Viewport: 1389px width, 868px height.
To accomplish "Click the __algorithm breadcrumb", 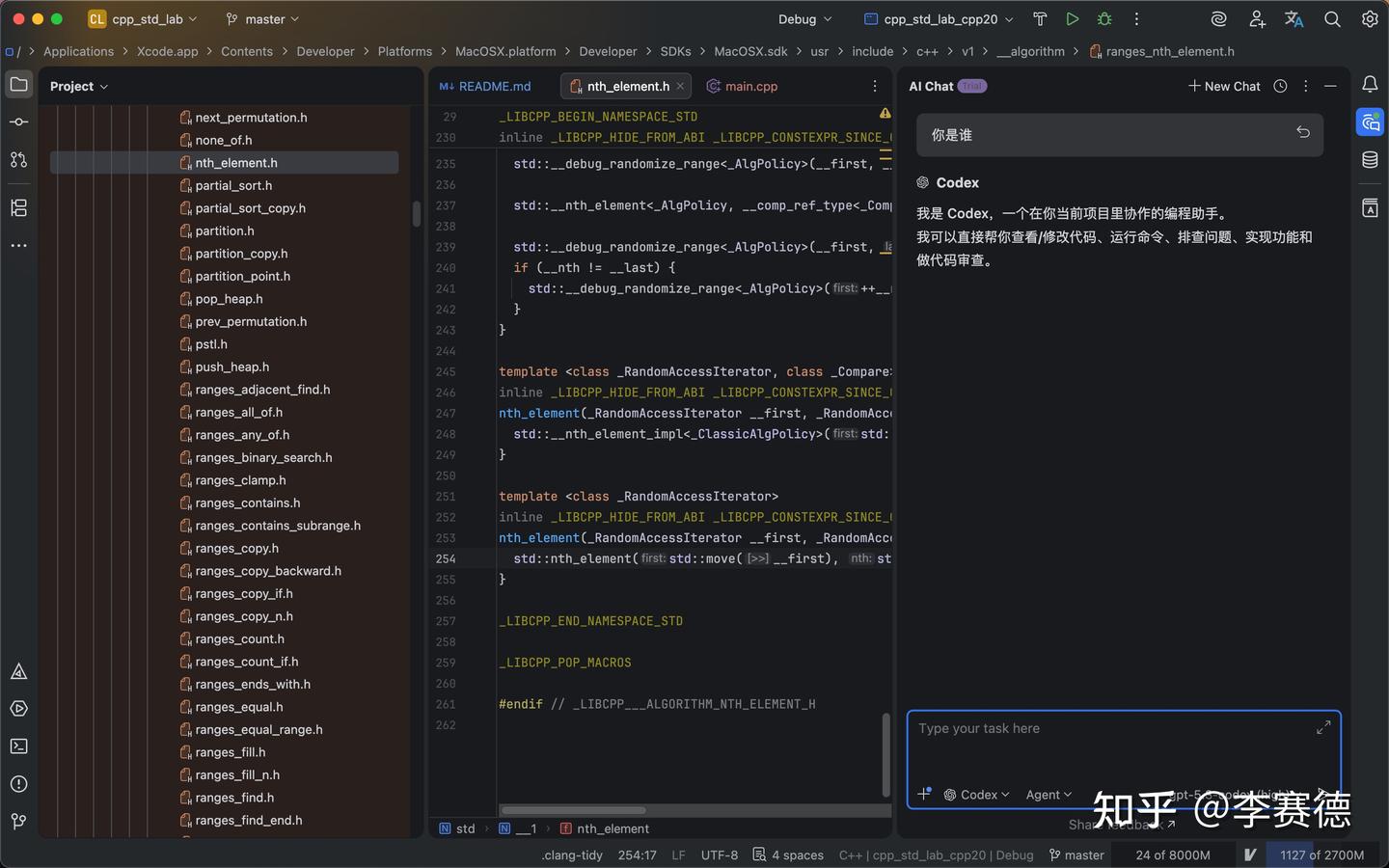I will (x=1030, y=51).
